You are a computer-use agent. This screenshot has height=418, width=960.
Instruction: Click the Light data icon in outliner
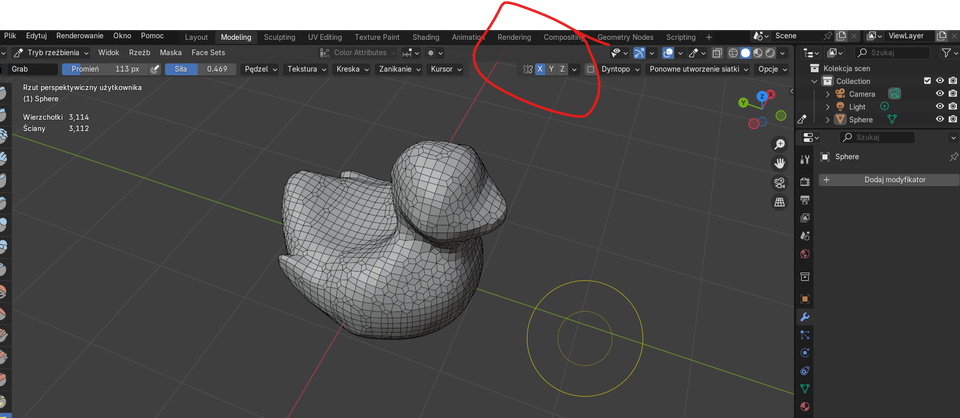[x=884, y=106]
